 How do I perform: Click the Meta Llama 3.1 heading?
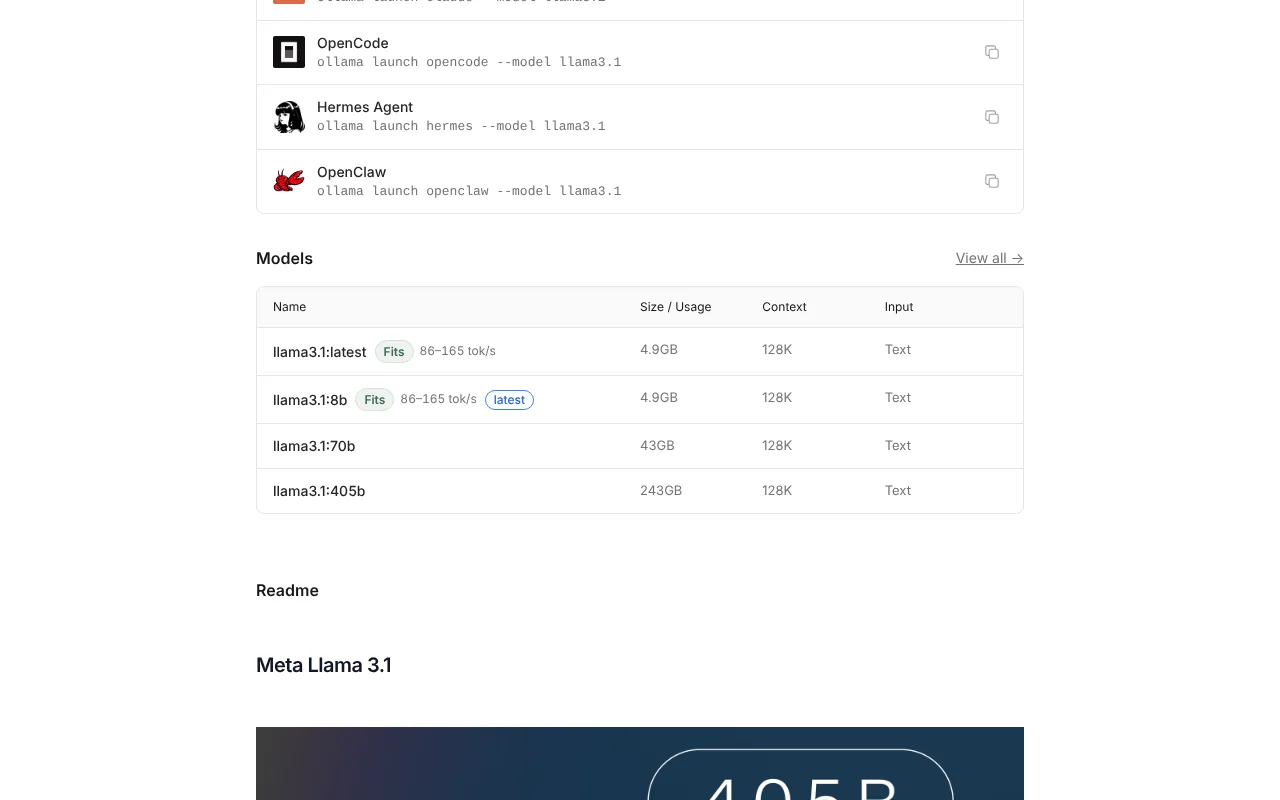324,665
